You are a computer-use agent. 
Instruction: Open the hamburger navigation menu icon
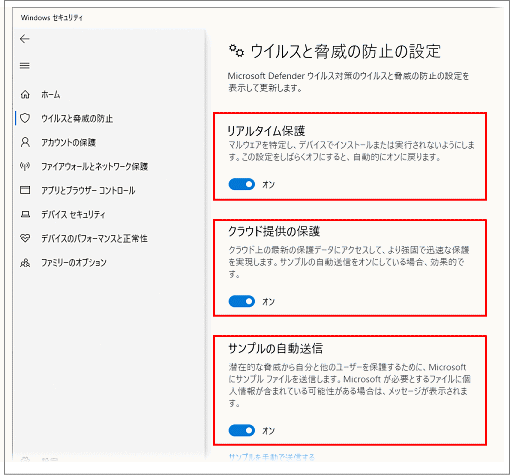pyautogui.click(x=25, y=66)
